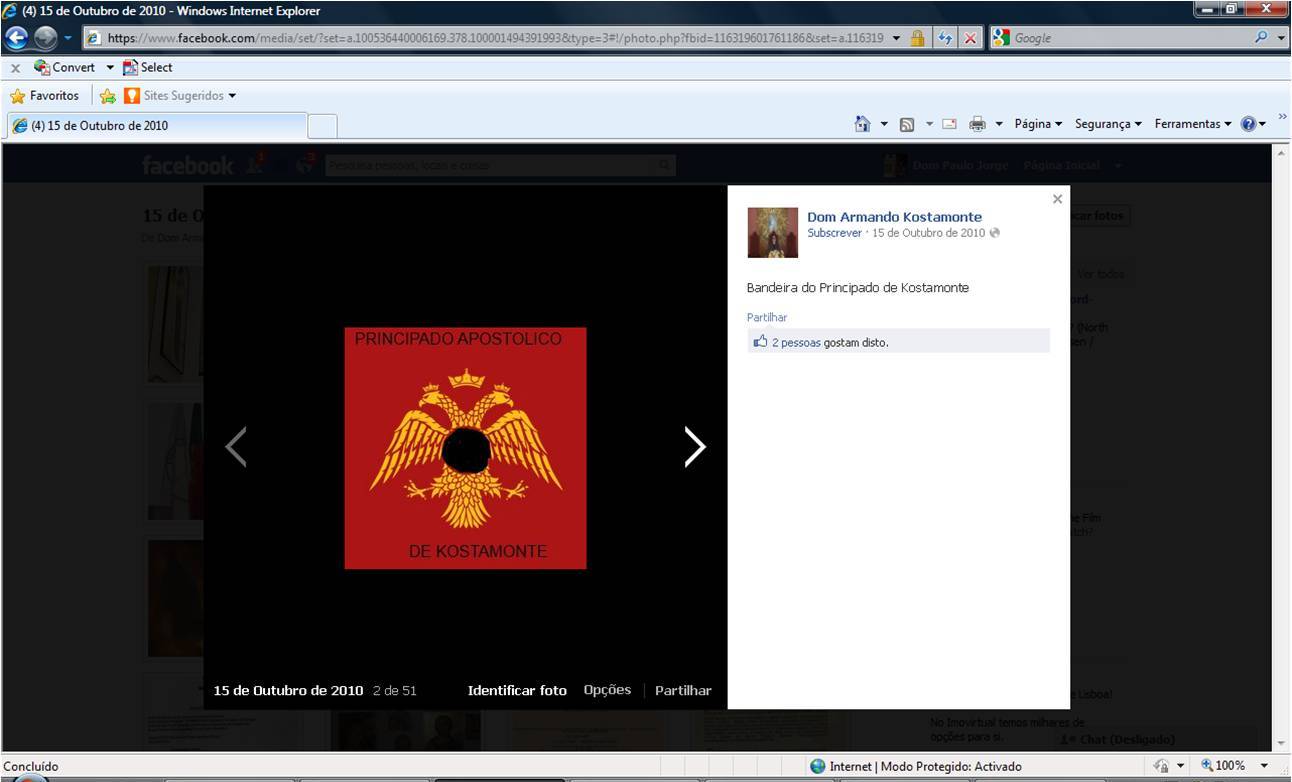
Task: Open the Ferramentas dropdown
Action: (1193, 124)
